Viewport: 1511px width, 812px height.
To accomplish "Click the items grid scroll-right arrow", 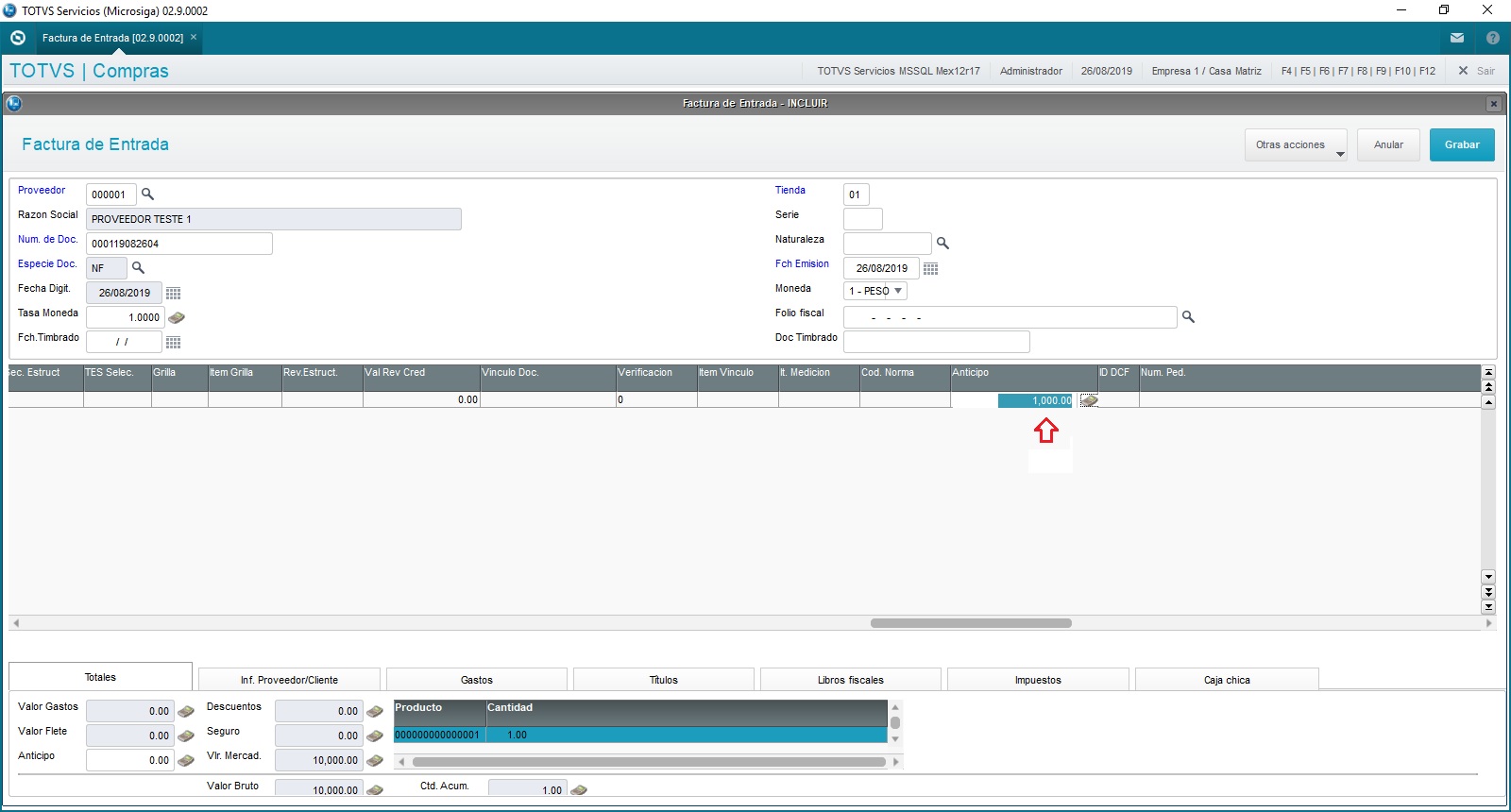I will 1488,623.
